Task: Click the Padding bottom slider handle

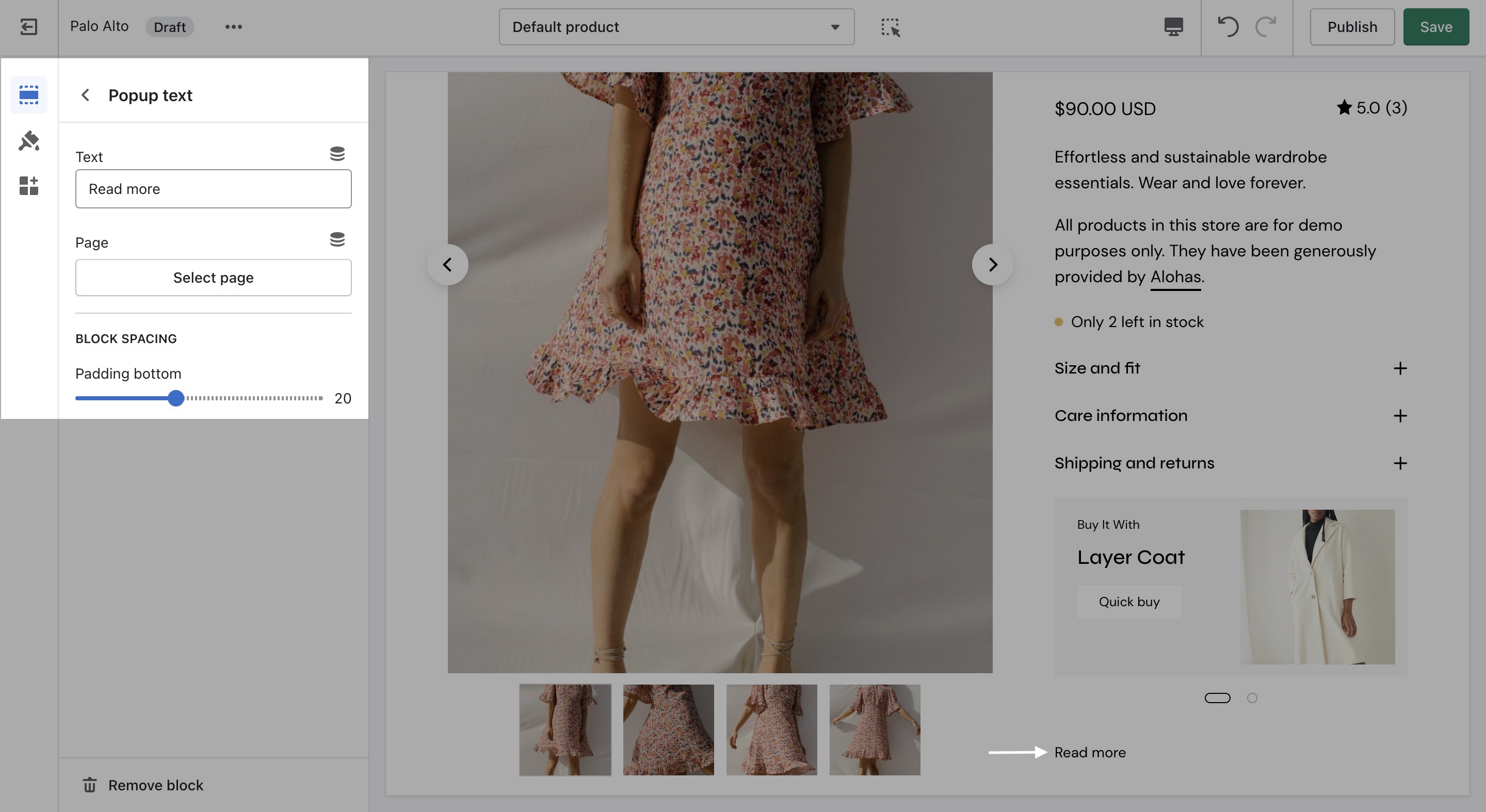Action: coord(176,398)
